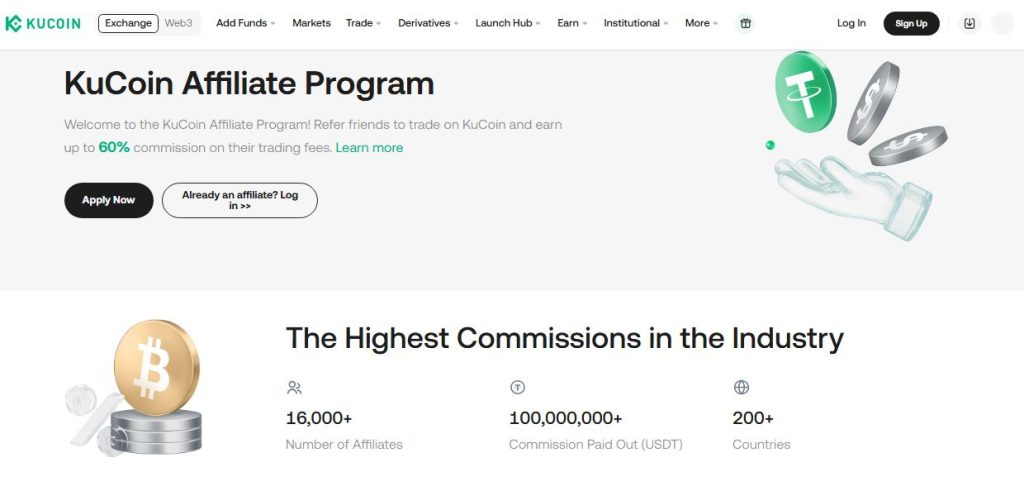Click the Number of Affiliates people icon
This screenshot has width=1024, height=491.
294,387
